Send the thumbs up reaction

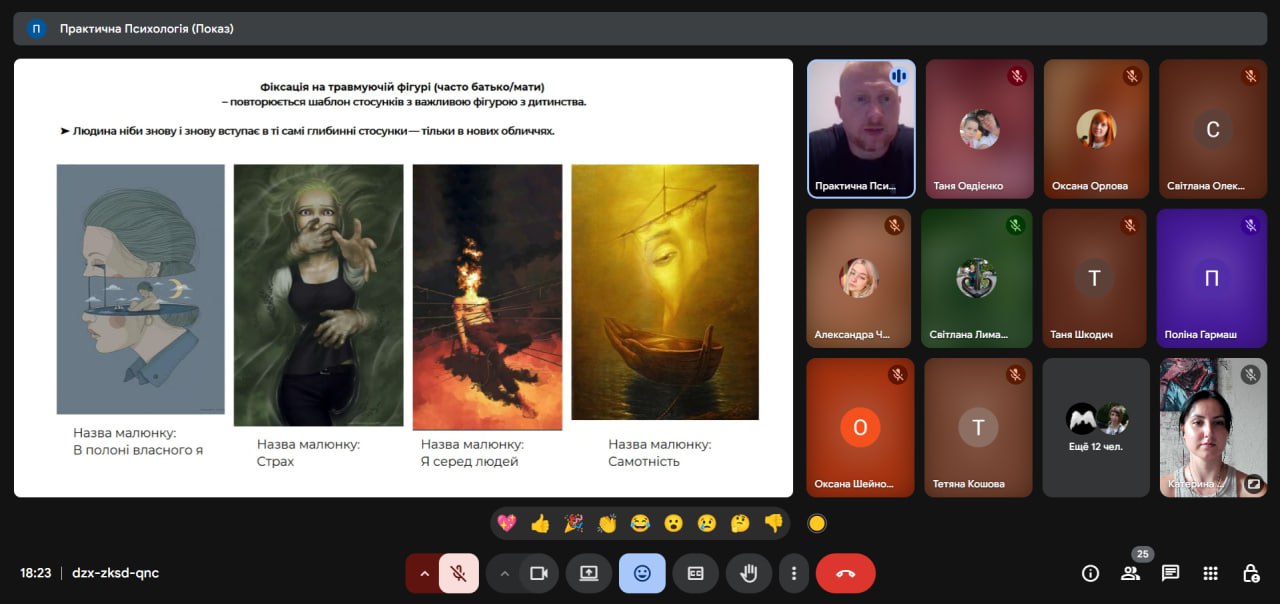(x=540, y=523)
